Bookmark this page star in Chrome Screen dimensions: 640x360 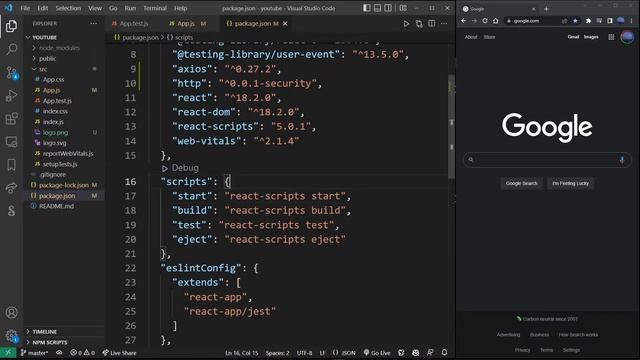coord(576,21)
